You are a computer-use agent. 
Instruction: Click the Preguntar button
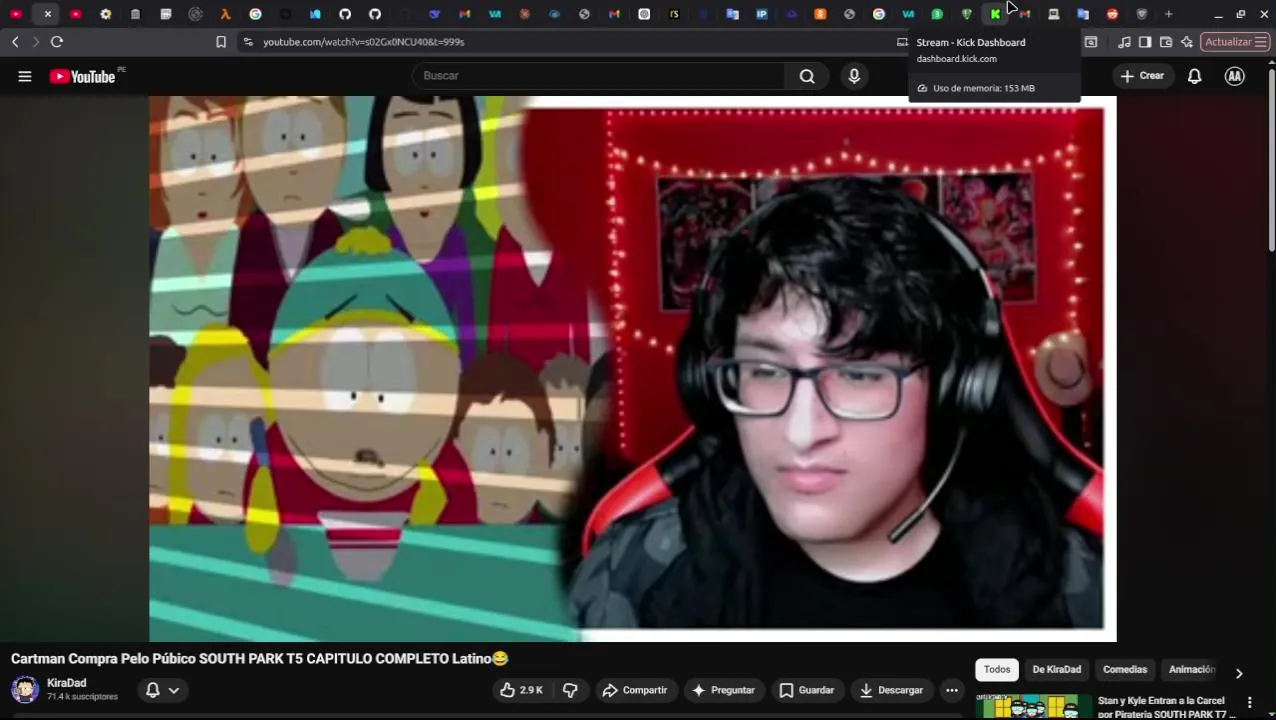[x=723, y=690]
